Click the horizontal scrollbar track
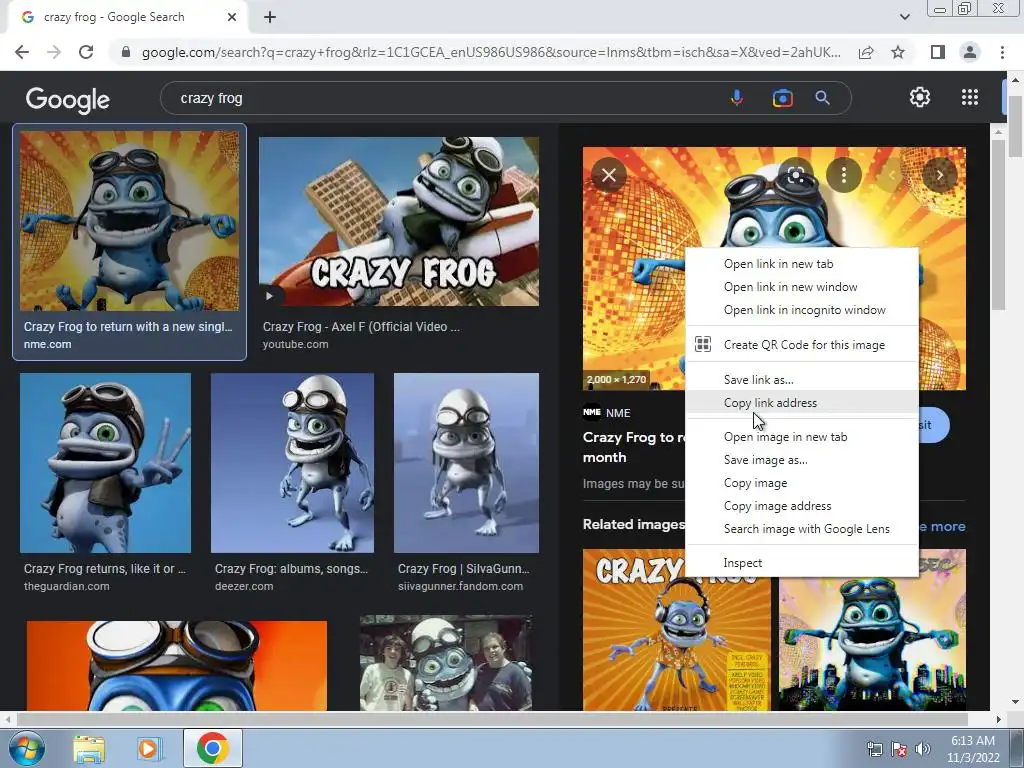 click(502, 719)
